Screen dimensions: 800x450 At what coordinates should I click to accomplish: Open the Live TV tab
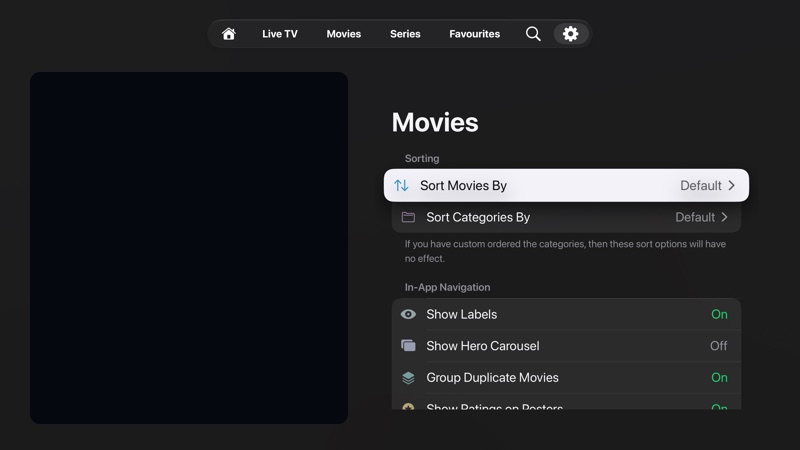(280, 34)
